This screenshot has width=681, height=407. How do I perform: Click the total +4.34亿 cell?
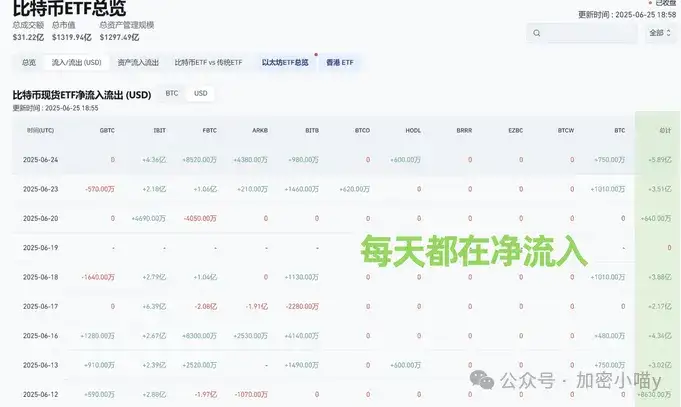pos(659,336)
